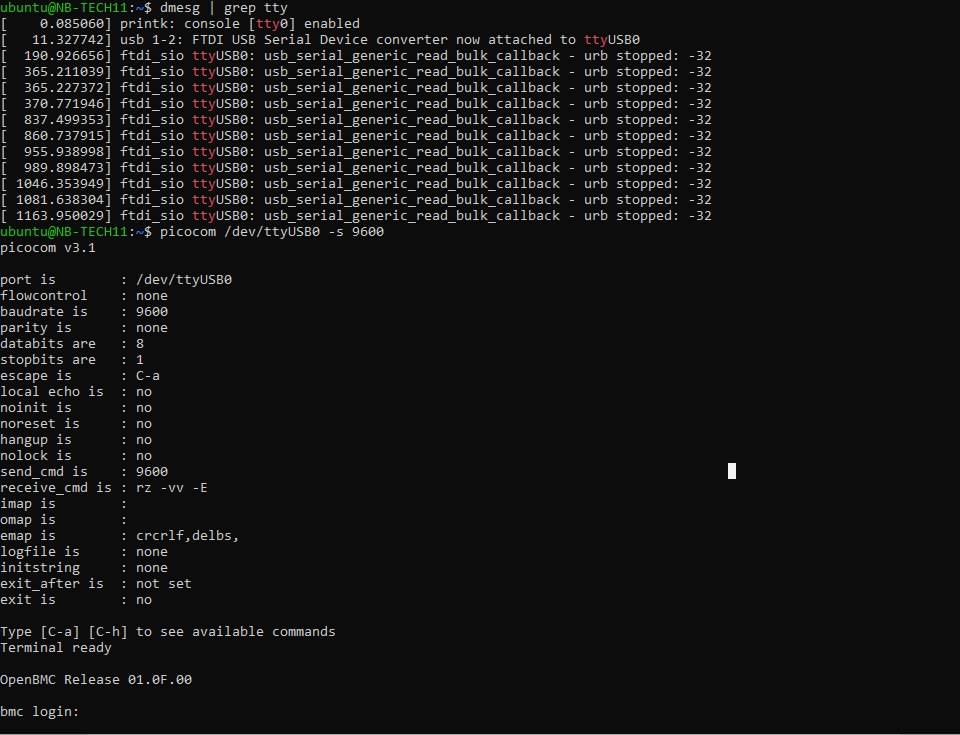Click the 'emap is' value crcrlf,delbs,
Image resolution: width=960 pixels, height=735 pixels.
(188, 536)
